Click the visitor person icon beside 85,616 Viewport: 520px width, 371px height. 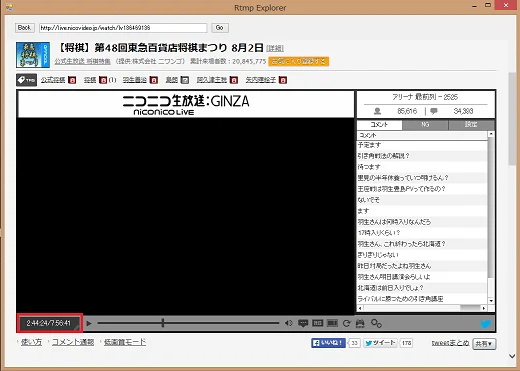[x=377, y=111]
